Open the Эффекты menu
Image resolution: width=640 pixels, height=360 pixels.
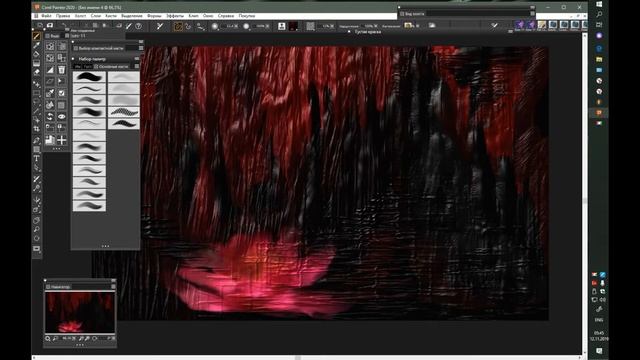coord(175,16)
